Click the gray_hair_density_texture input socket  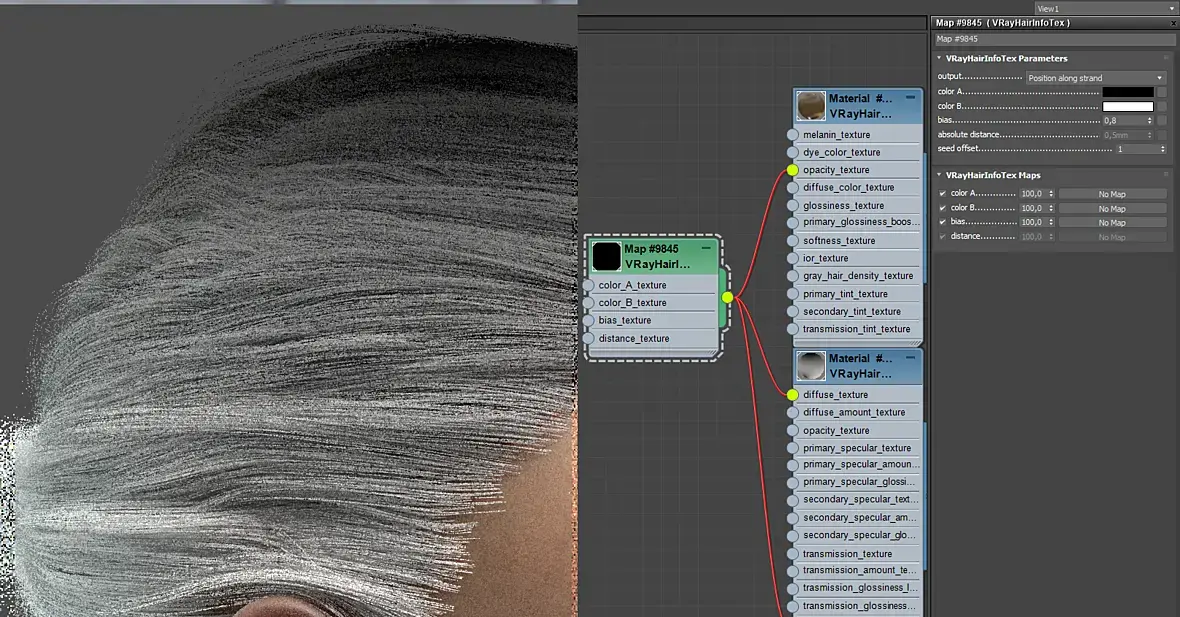(x=792, y=276)
